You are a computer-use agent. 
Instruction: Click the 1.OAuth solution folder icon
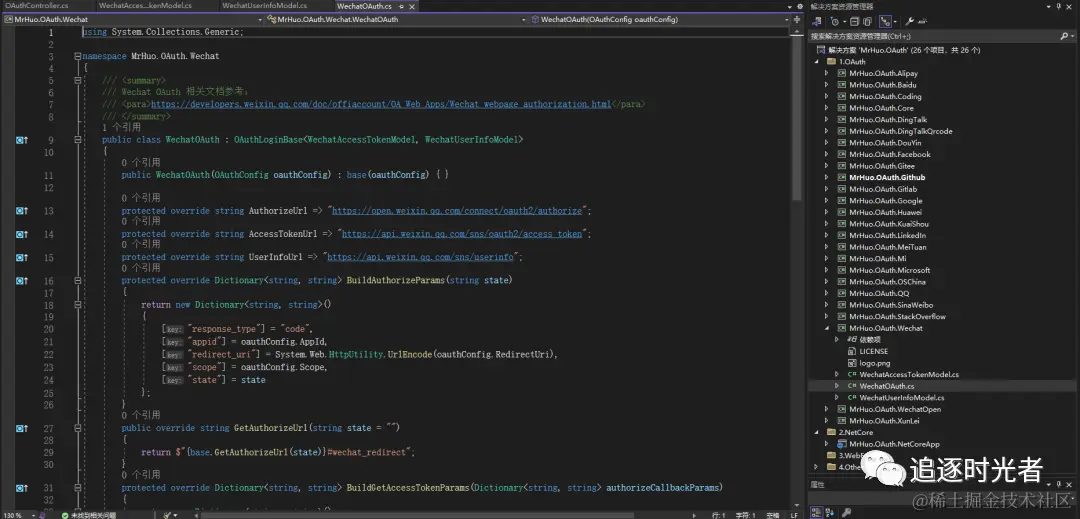pos(831,61)
